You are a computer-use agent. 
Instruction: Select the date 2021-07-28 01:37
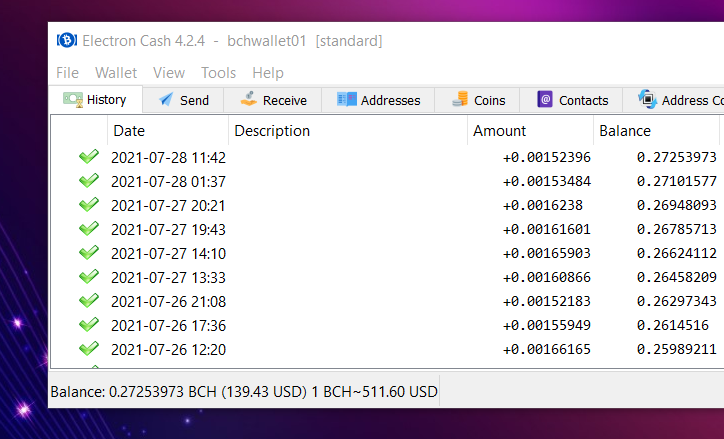tap(169, 182)
